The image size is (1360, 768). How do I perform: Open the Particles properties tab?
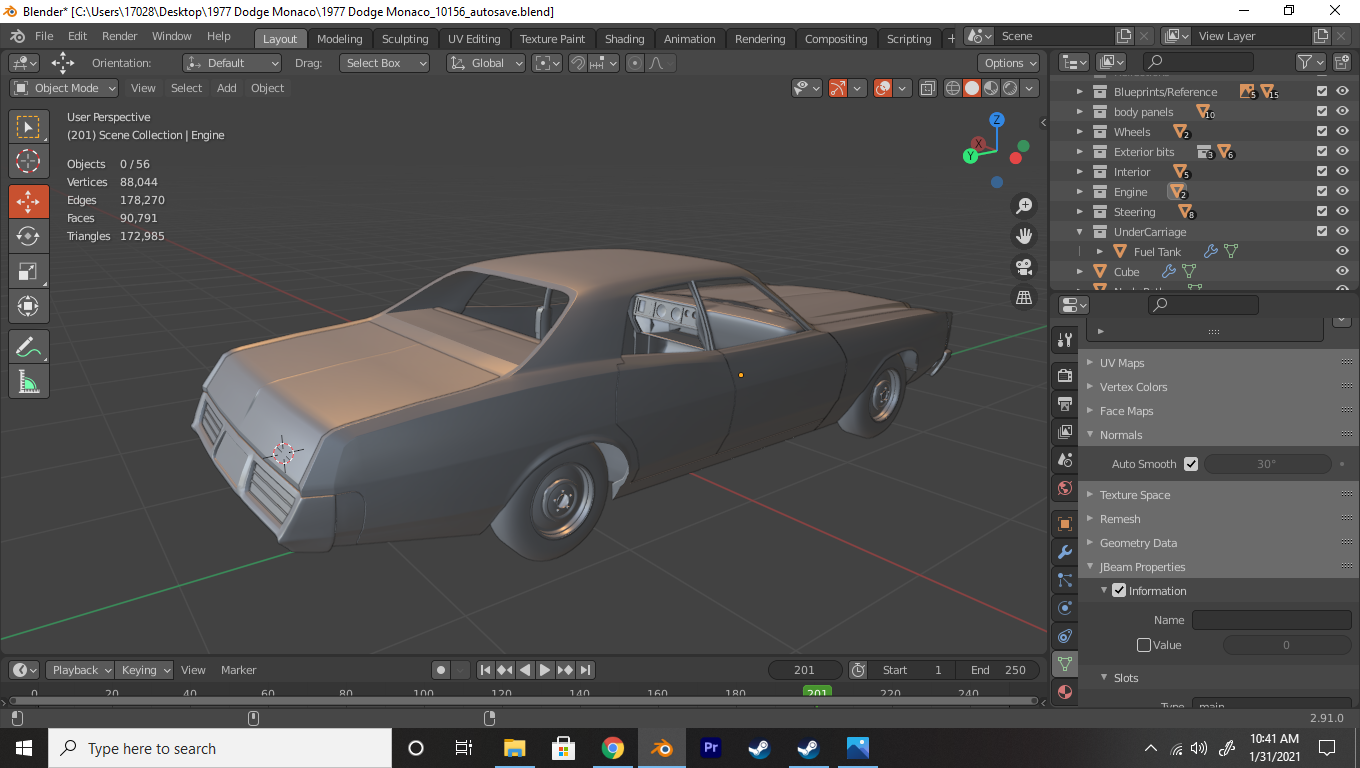[1065, 580]
